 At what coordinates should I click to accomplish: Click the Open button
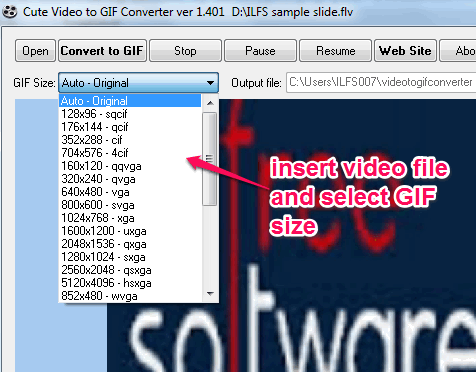[35, 51]
